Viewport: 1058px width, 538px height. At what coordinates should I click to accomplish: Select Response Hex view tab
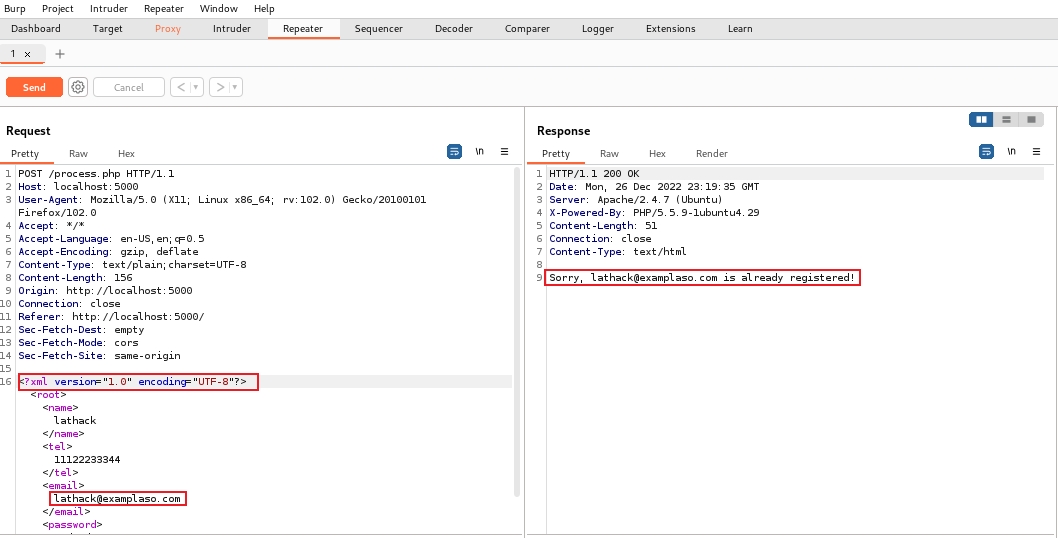point(657,154)
